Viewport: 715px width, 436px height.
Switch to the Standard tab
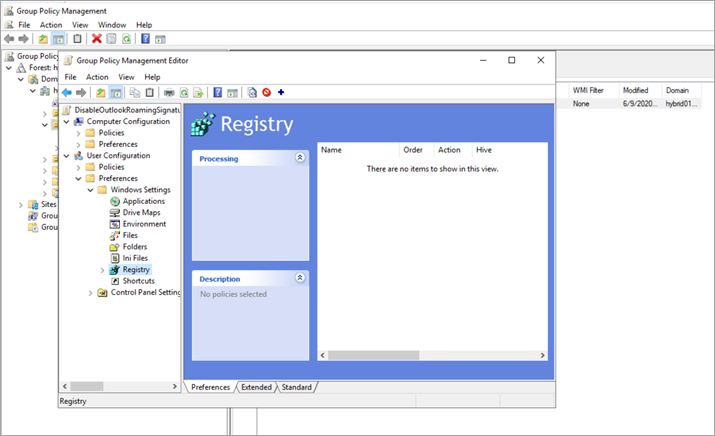click(296, 387)
